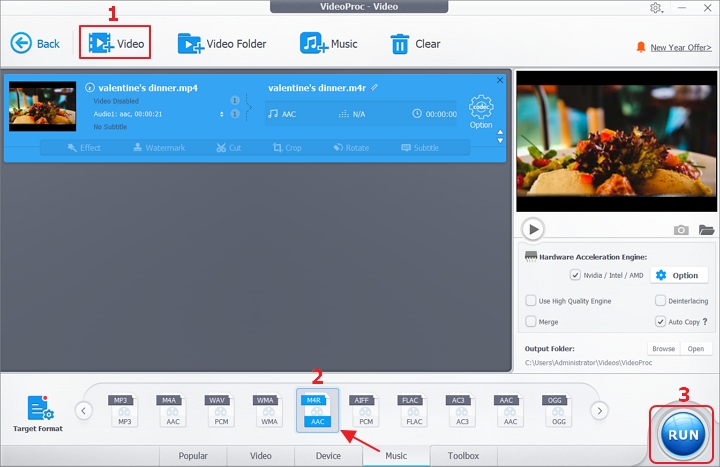Open codec Option for valentine's dinner
Viewport: 720px width, 467px height.
481,112
